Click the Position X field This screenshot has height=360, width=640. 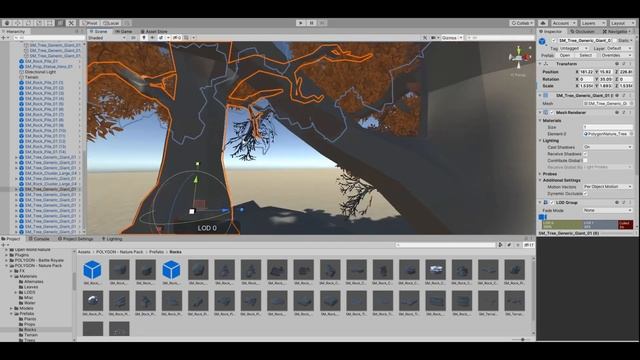point(587,72)
